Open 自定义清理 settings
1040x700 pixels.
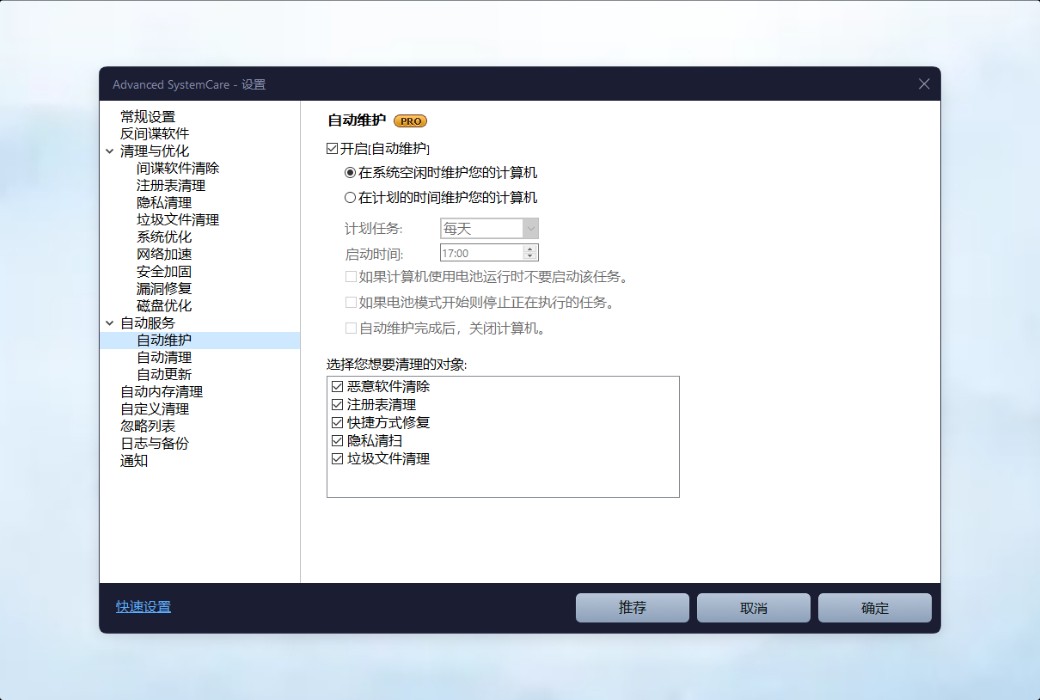coord(155,409)
